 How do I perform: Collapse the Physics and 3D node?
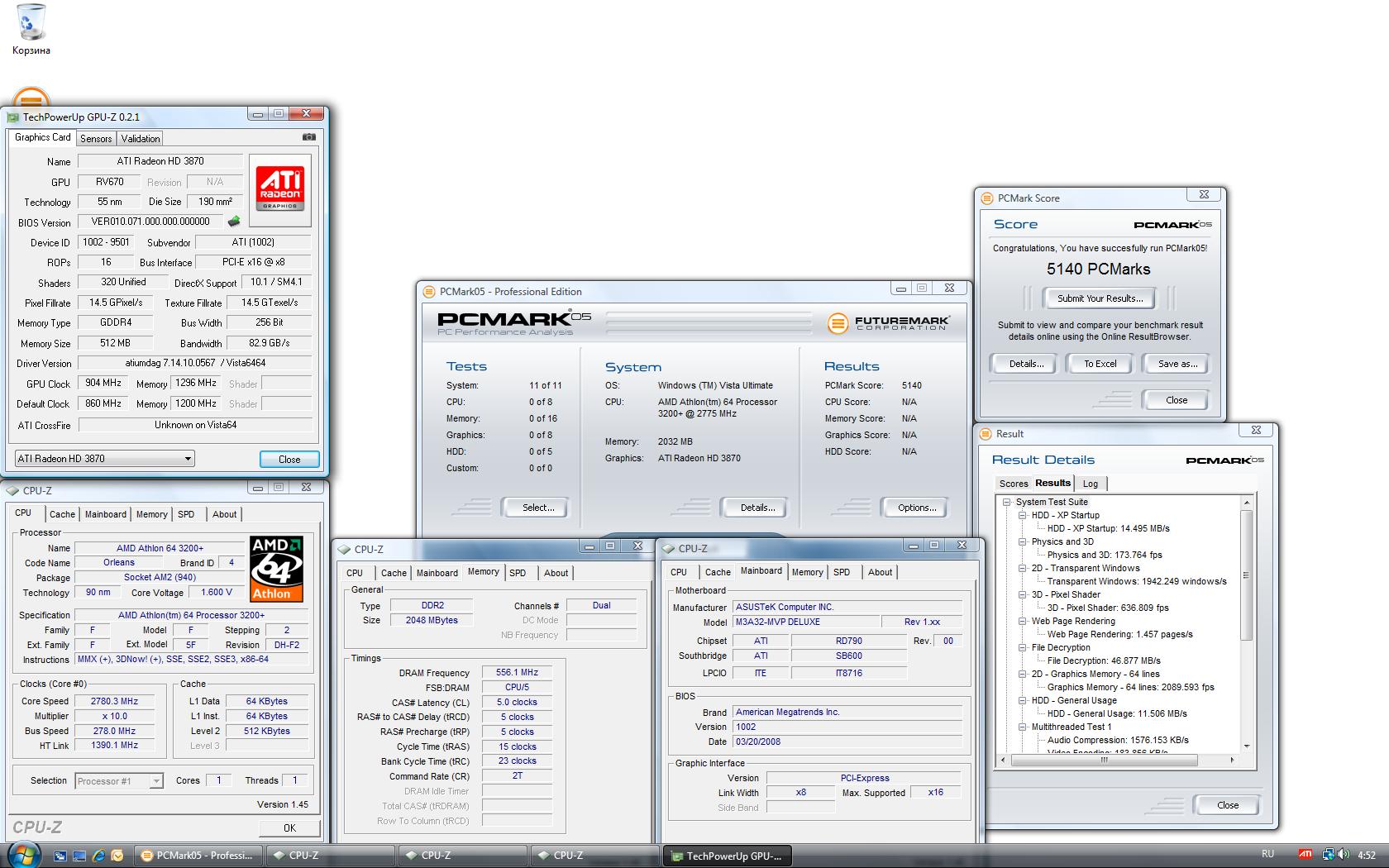click(x=1022, y=541)
